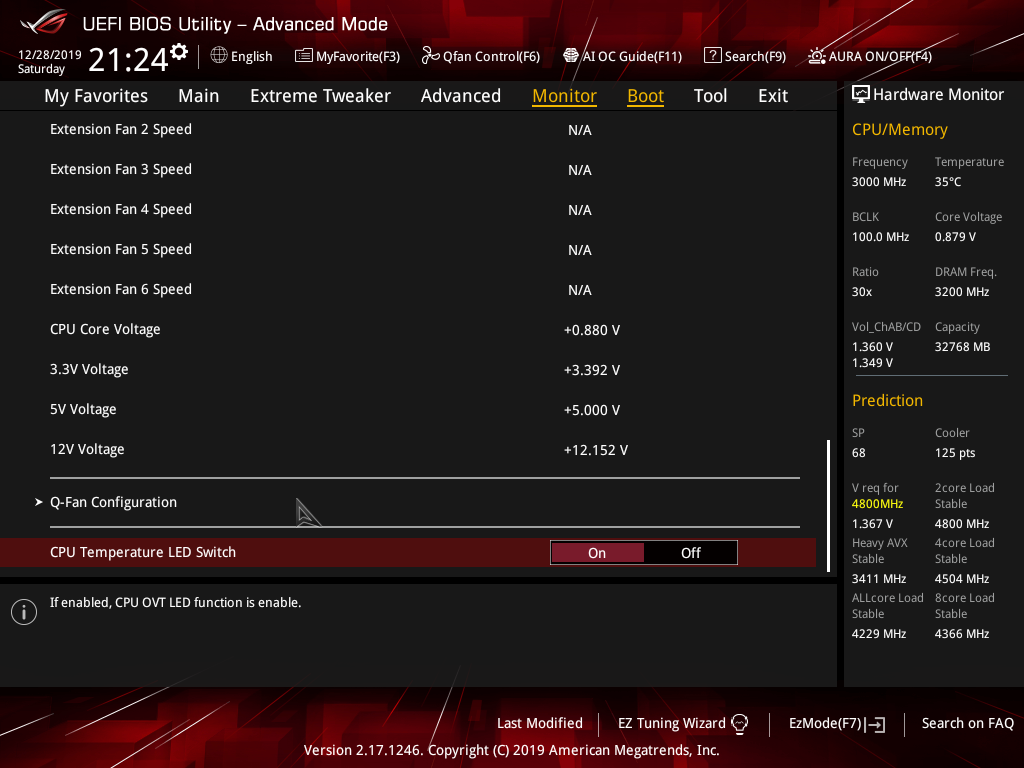The height and width of the screenshot is (768, 1024).
Task: Click the ROG logo icon
Action: click(x=43, y=22)
